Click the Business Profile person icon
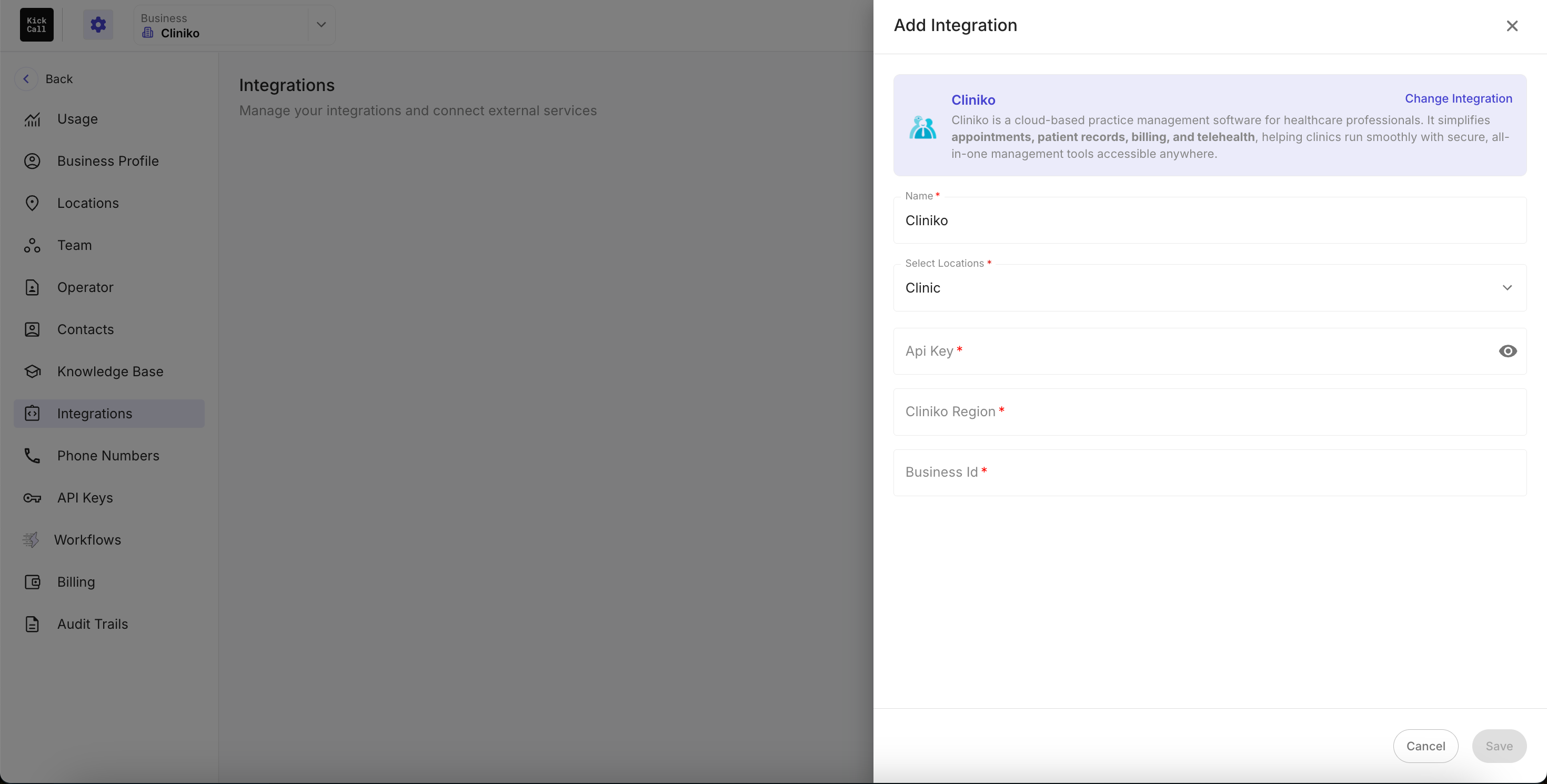Viewport: 1547px width, 784px height. tap(33, 161)
